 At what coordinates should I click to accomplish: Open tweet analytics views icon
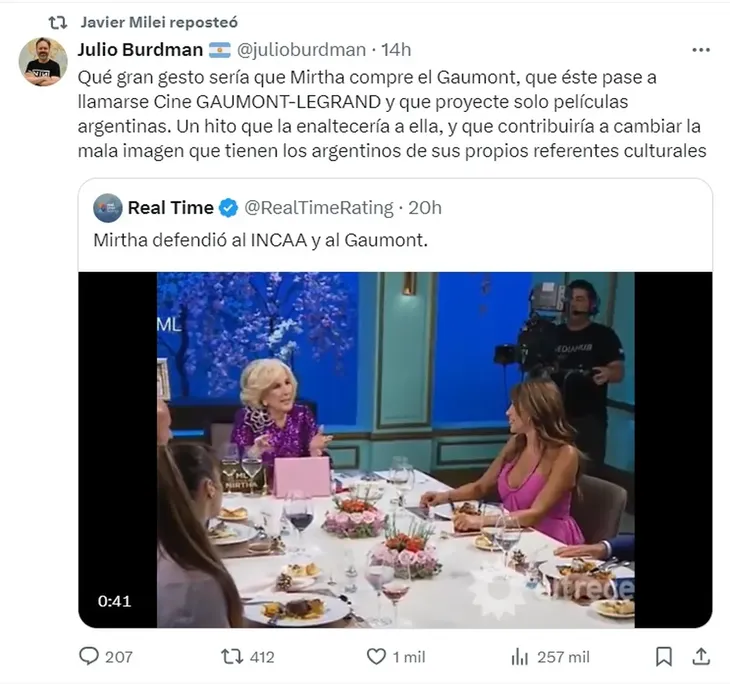(x=519, y=656)
